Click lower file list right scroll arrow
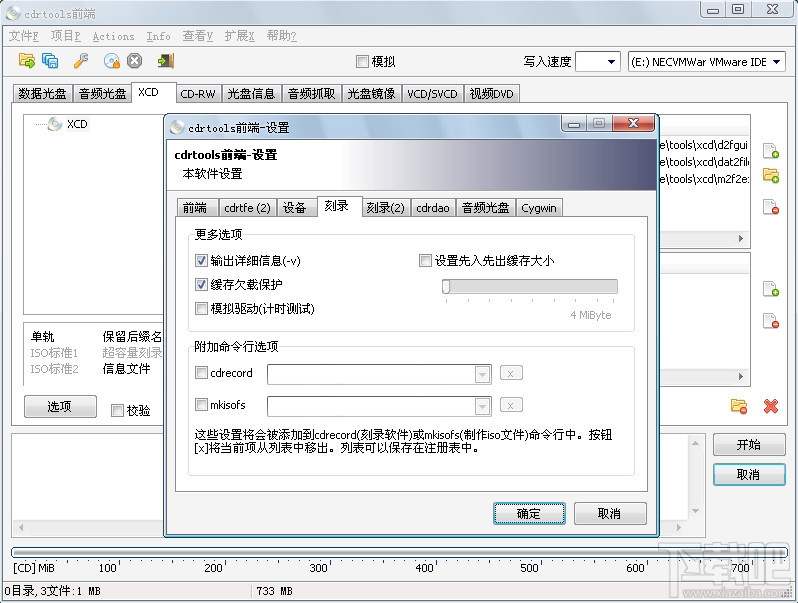Screen dimensions: 798x603 [740, 376]
